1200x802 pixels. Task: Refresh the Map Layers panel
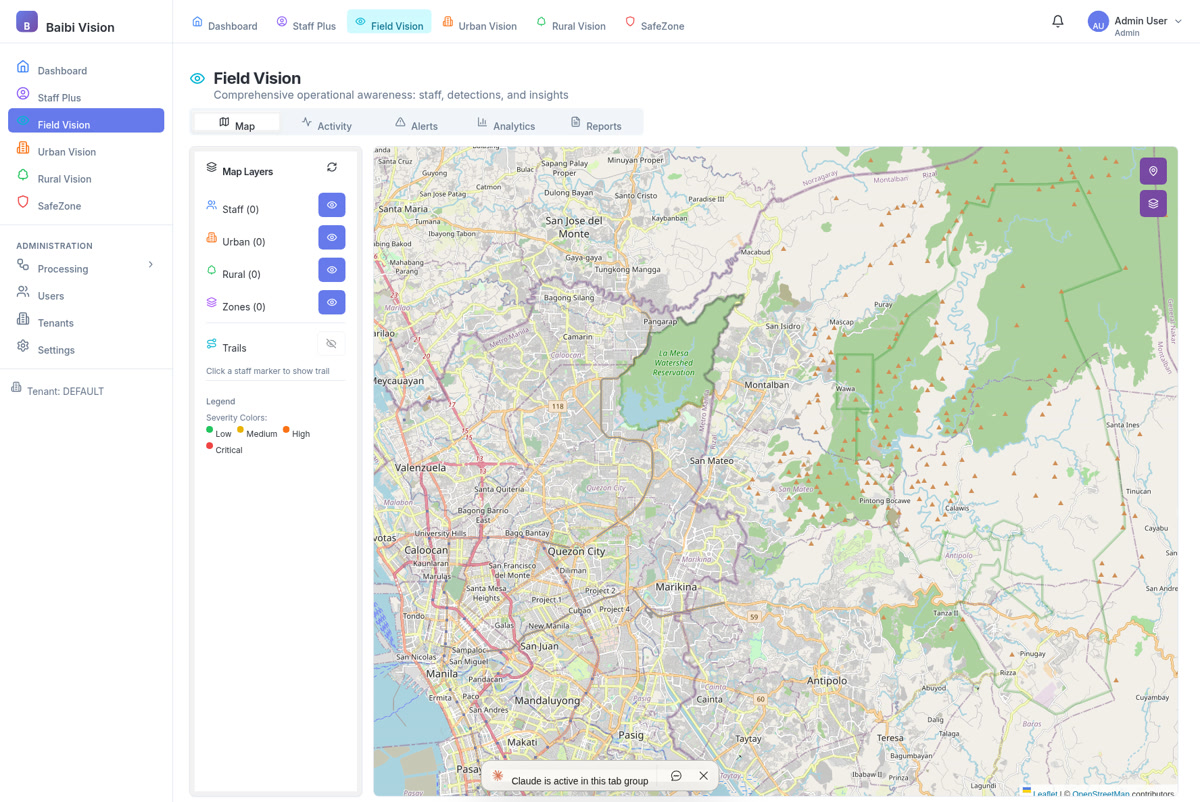click(332, 168)
